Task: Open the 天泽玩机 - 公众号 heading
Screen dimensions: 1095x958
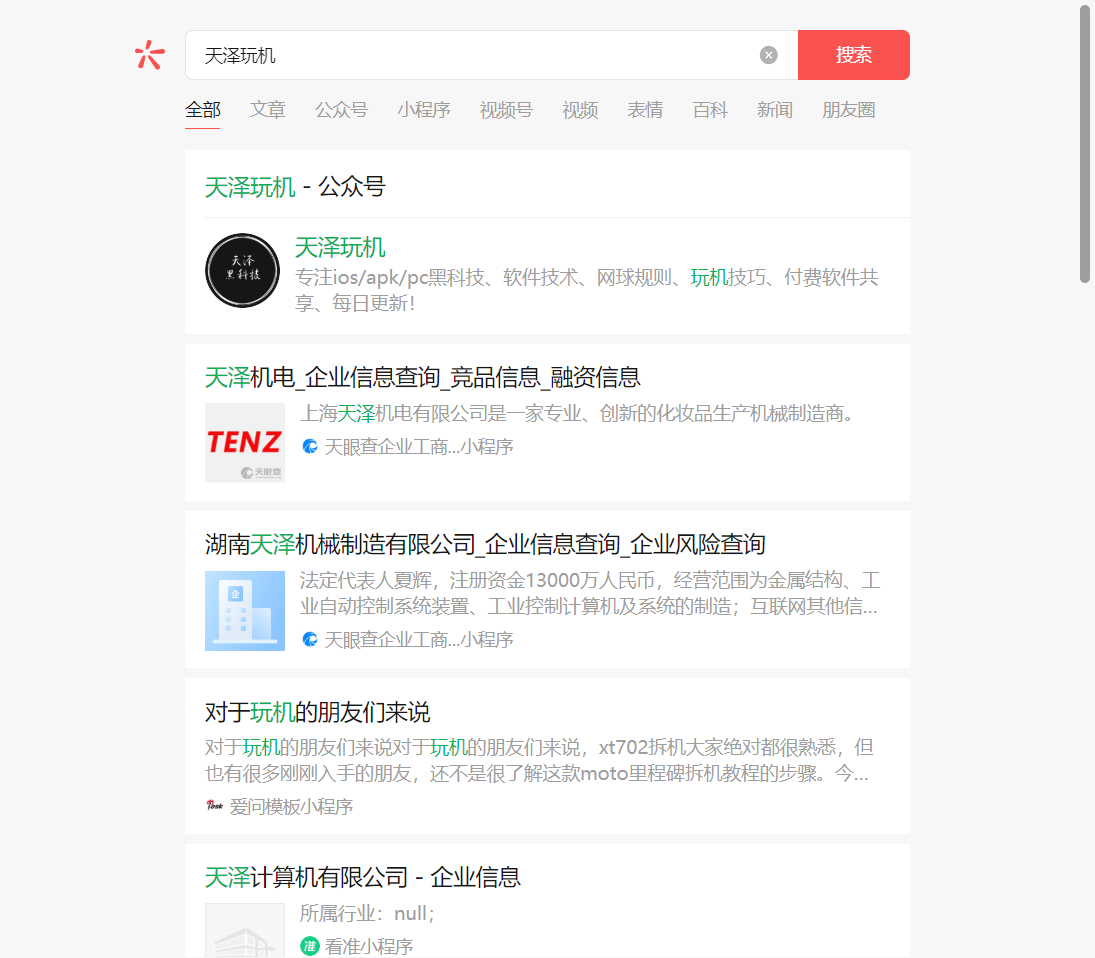Action: click(x=295, y=186)
